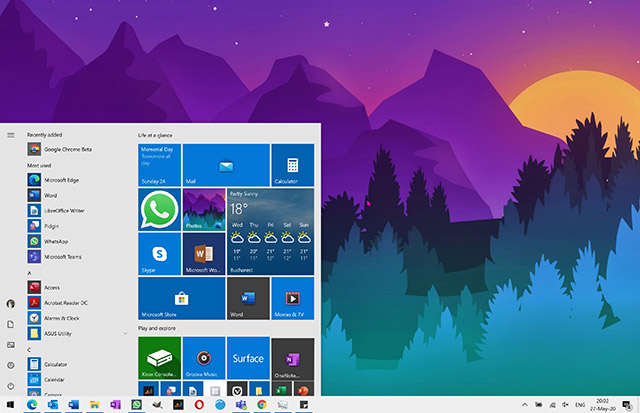Open the Photos tile thumbnail
Image resolution: width=640 pixels, height=413 pixels.
point(203,209)
